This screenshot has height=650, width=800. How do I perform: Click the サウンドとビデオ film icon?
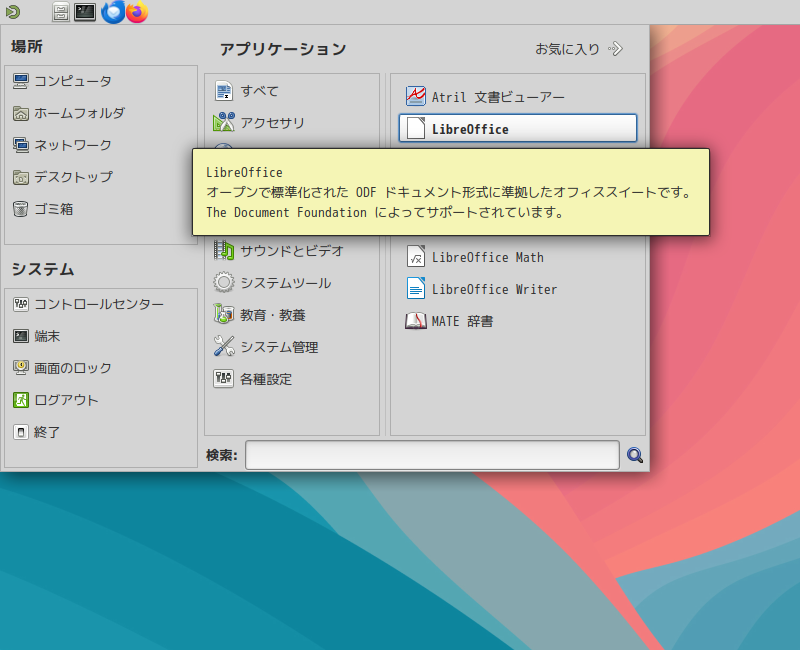coord(223,251)
